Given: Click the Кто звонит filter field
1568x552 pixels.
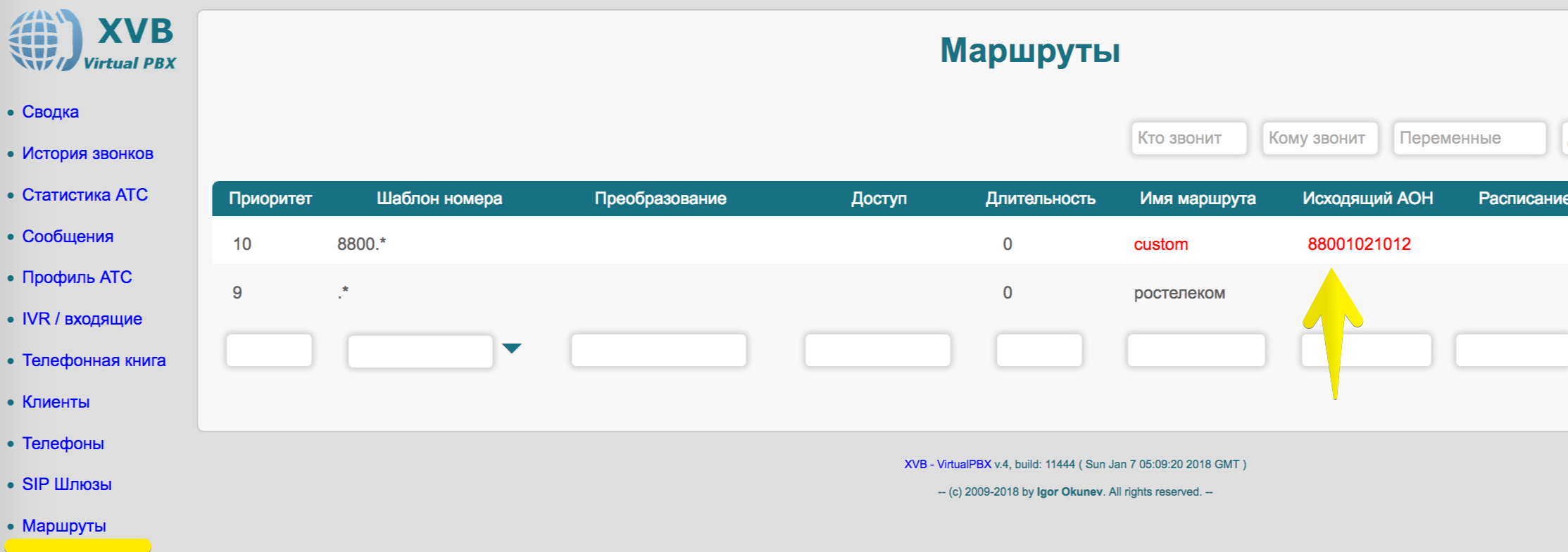Looking at the screenshot, I should pyautogui.click(x=1188, y=138).
